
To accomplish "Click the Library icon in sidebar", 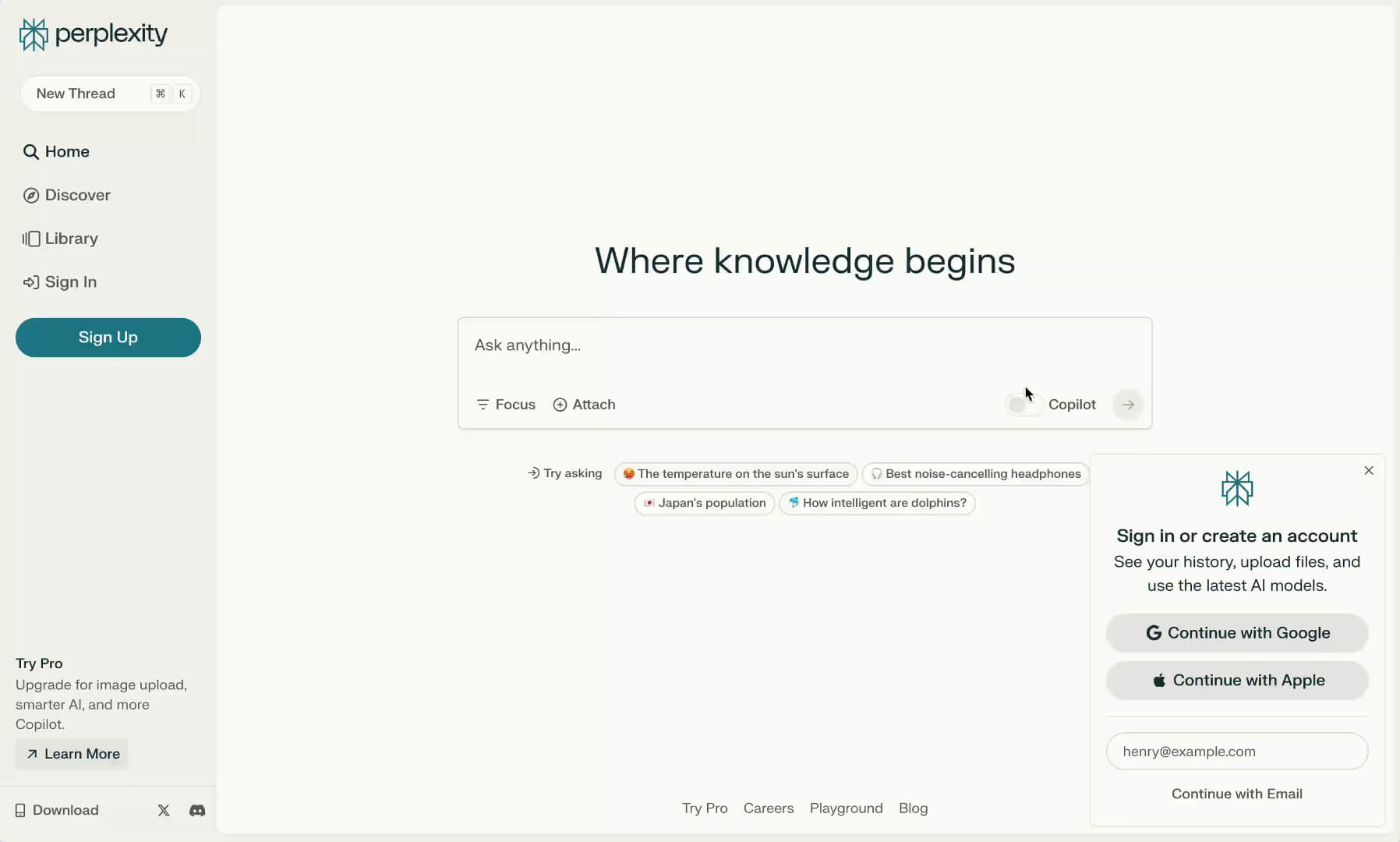I will click(x=31, y=239).
